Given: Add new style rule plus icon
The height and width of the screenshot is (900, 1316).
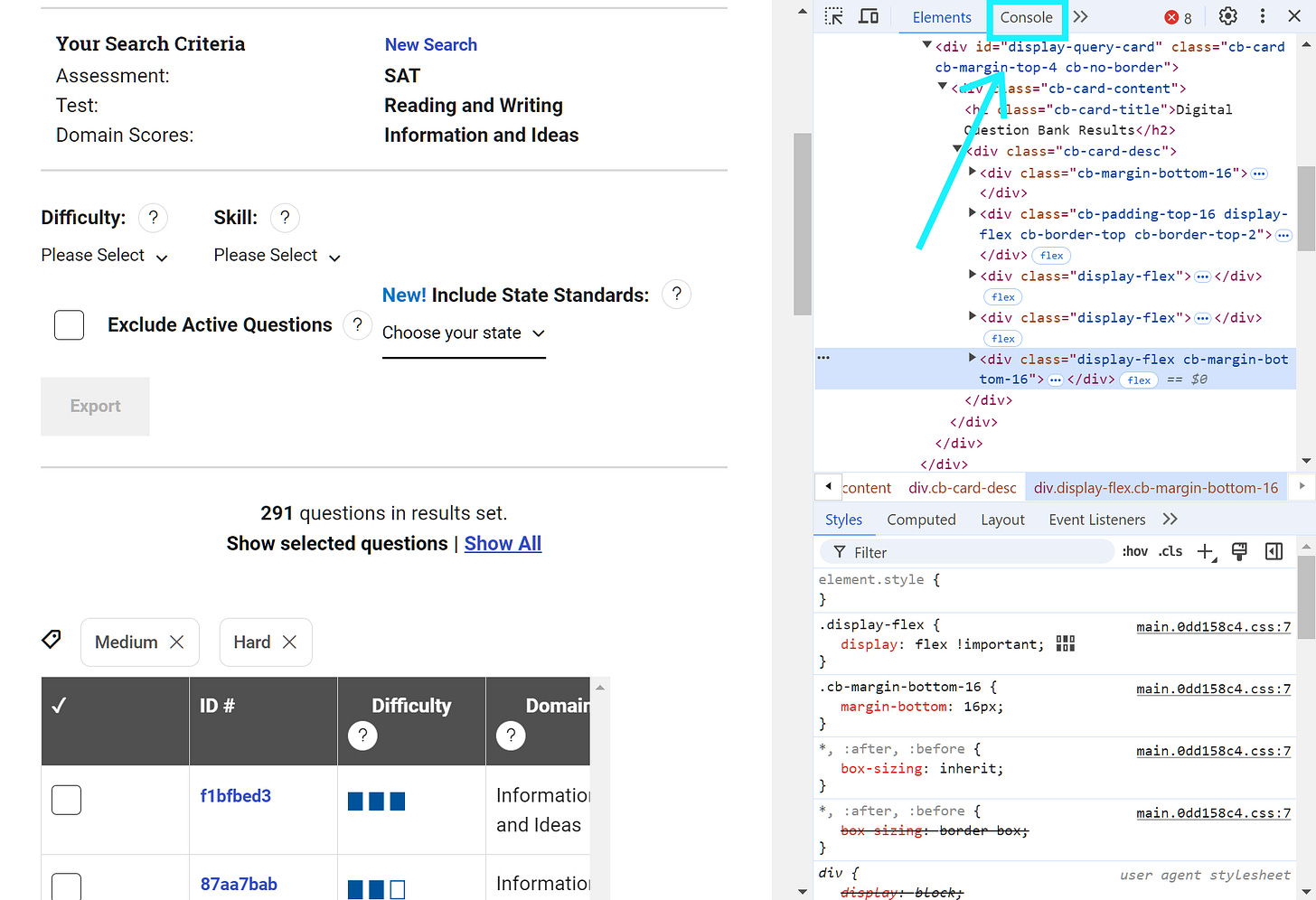Looking at the screenshot, I should point(1207,552).
